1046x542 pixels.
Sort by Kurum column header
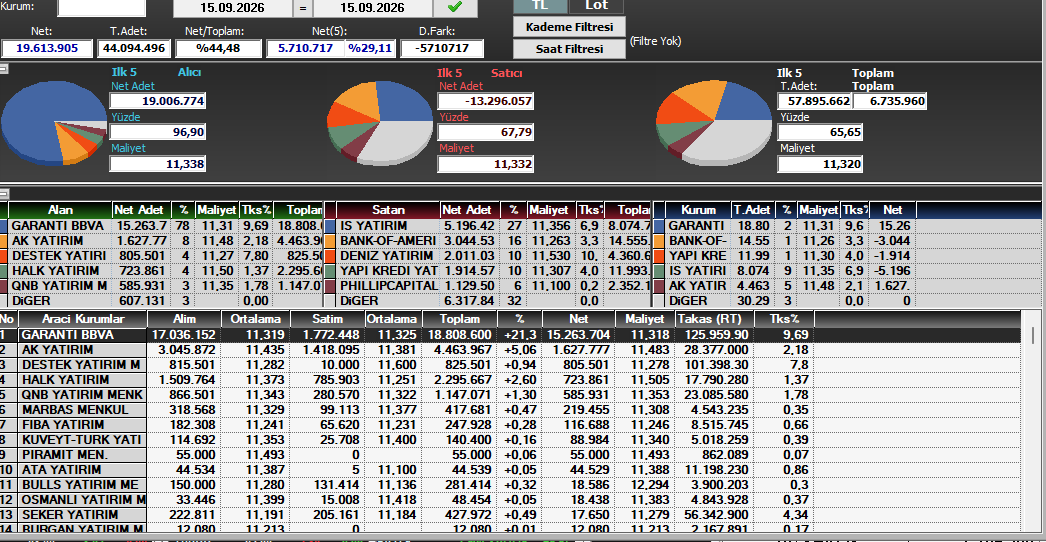[x=698, y=210]
